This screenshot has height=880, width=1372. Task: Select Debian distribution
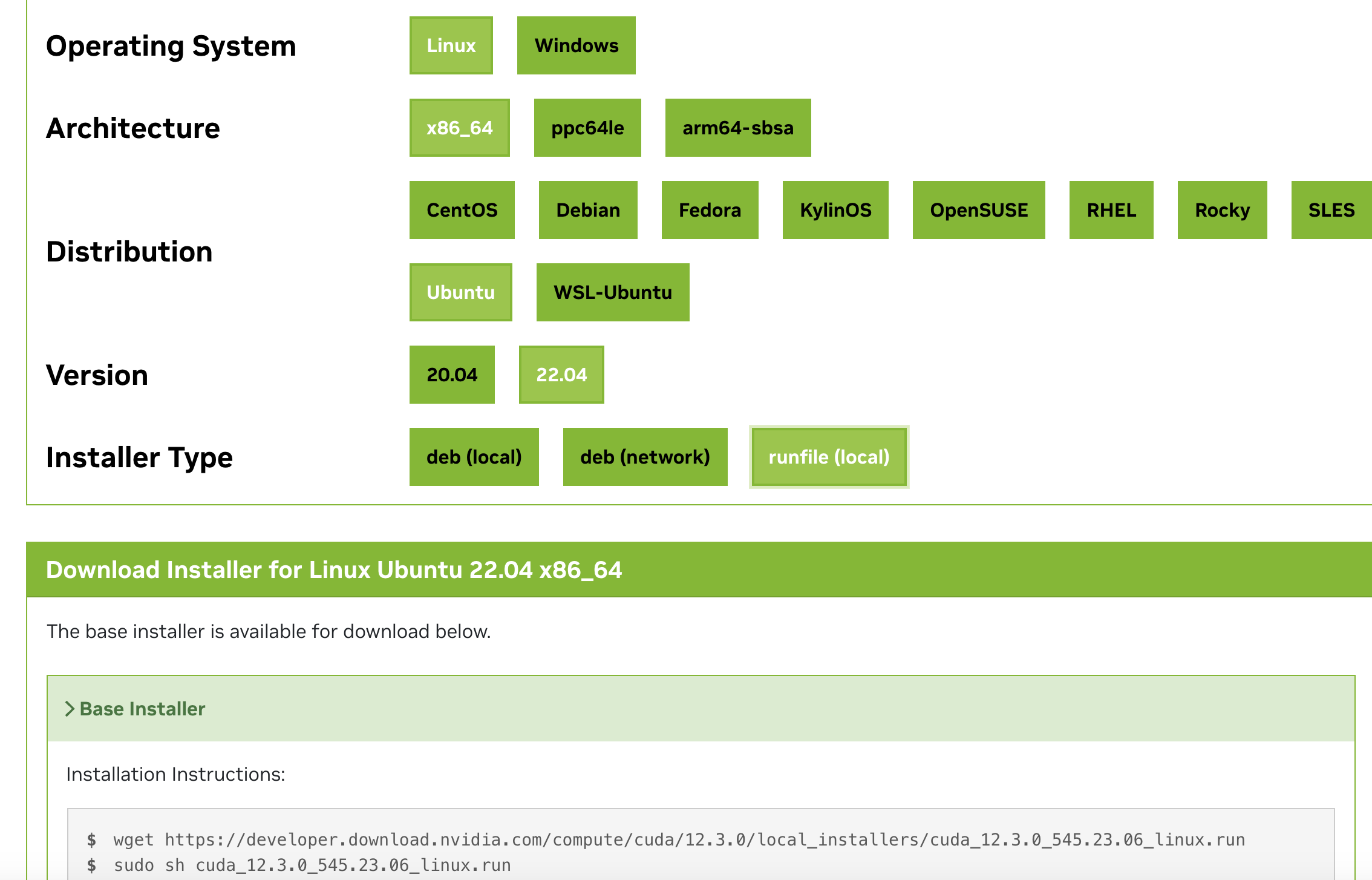[587, 210]
